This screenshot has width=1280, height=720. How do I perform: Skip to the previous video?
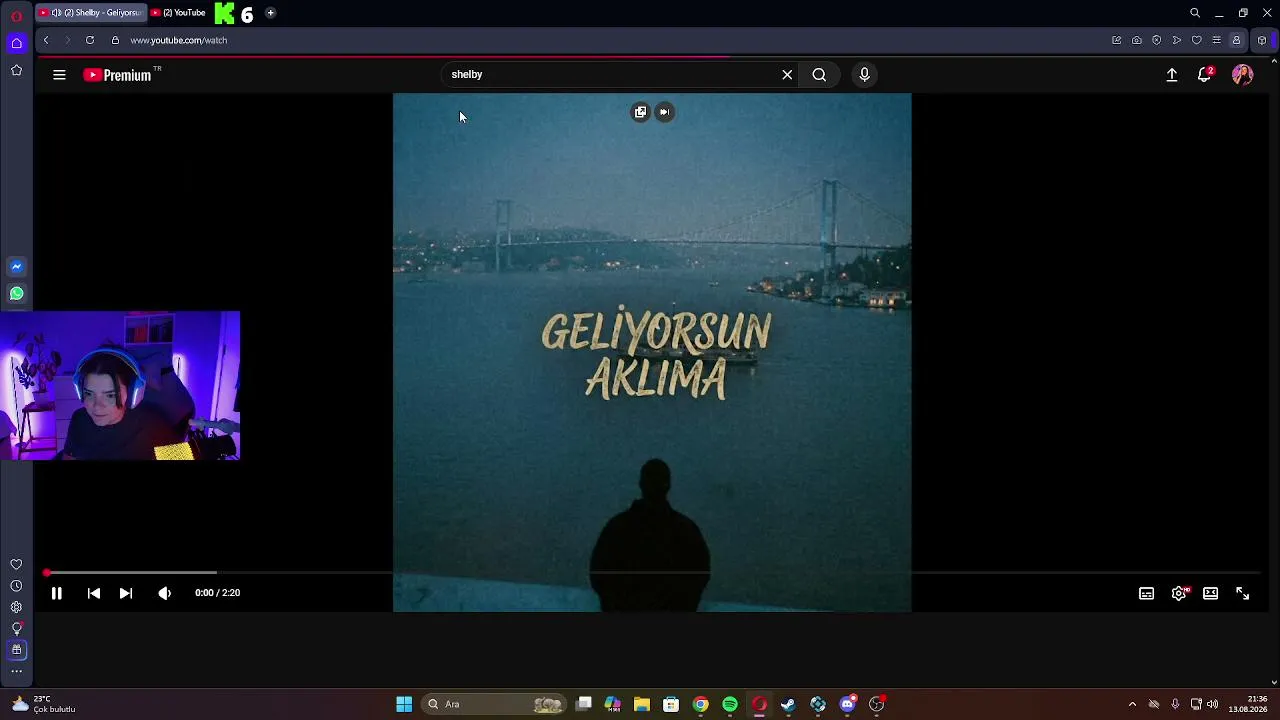[x=94, y=593]
